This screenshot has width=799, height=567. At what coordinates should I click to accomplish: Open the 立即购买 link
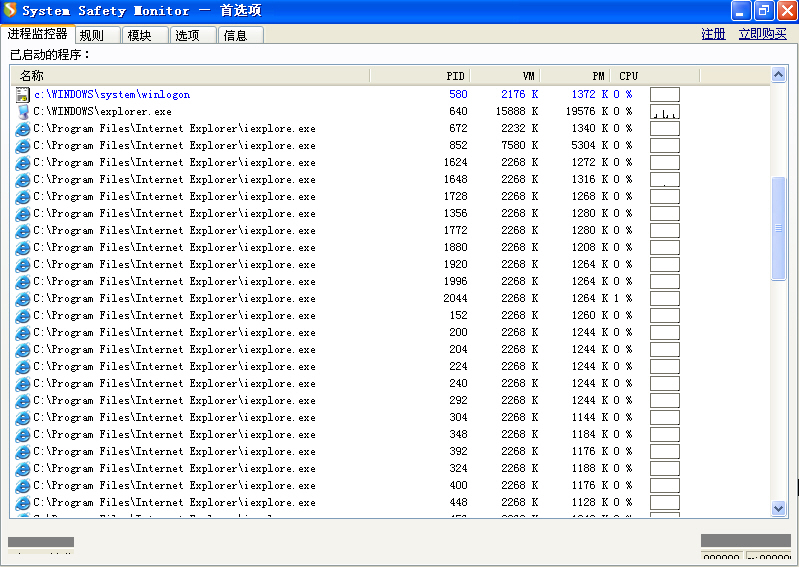(x=762, y=34)
